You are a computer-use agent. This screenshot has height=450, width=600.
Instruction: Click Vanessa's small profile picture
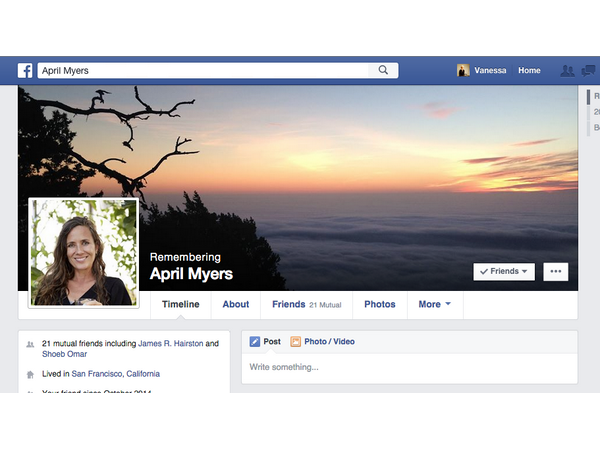tap(463, 70)
